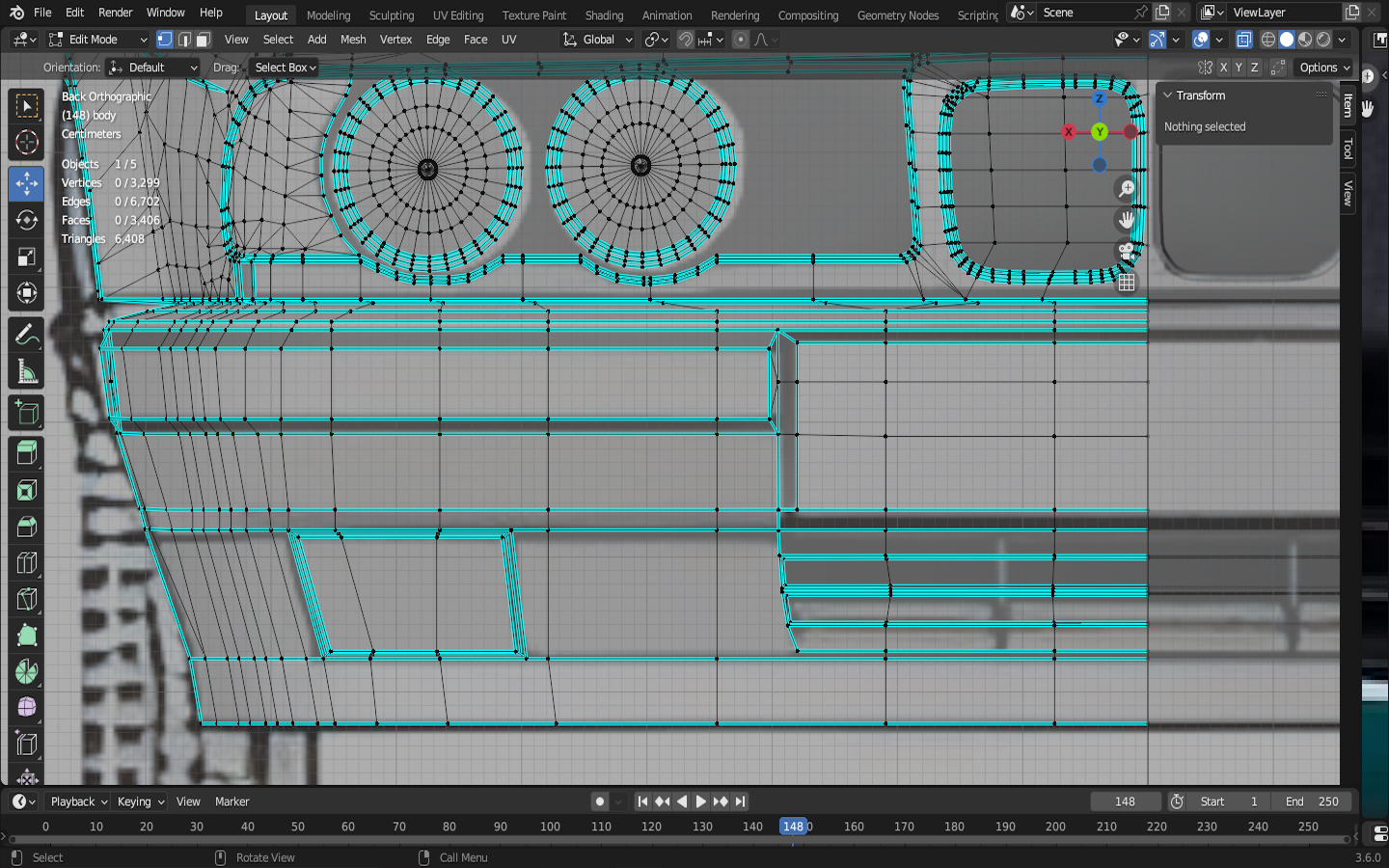
Task: Activate the Add Cube tool
Action: (27, 414)
